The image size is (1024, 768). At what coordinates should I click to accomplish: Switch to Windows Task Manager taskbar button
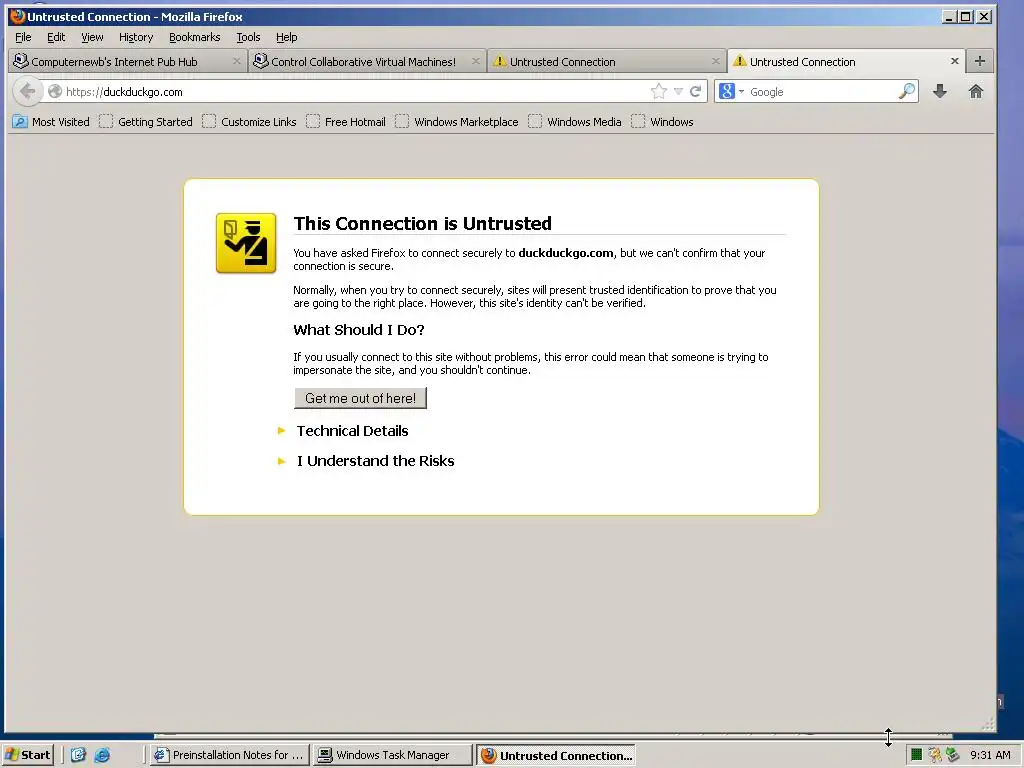(x=392, y=755)
